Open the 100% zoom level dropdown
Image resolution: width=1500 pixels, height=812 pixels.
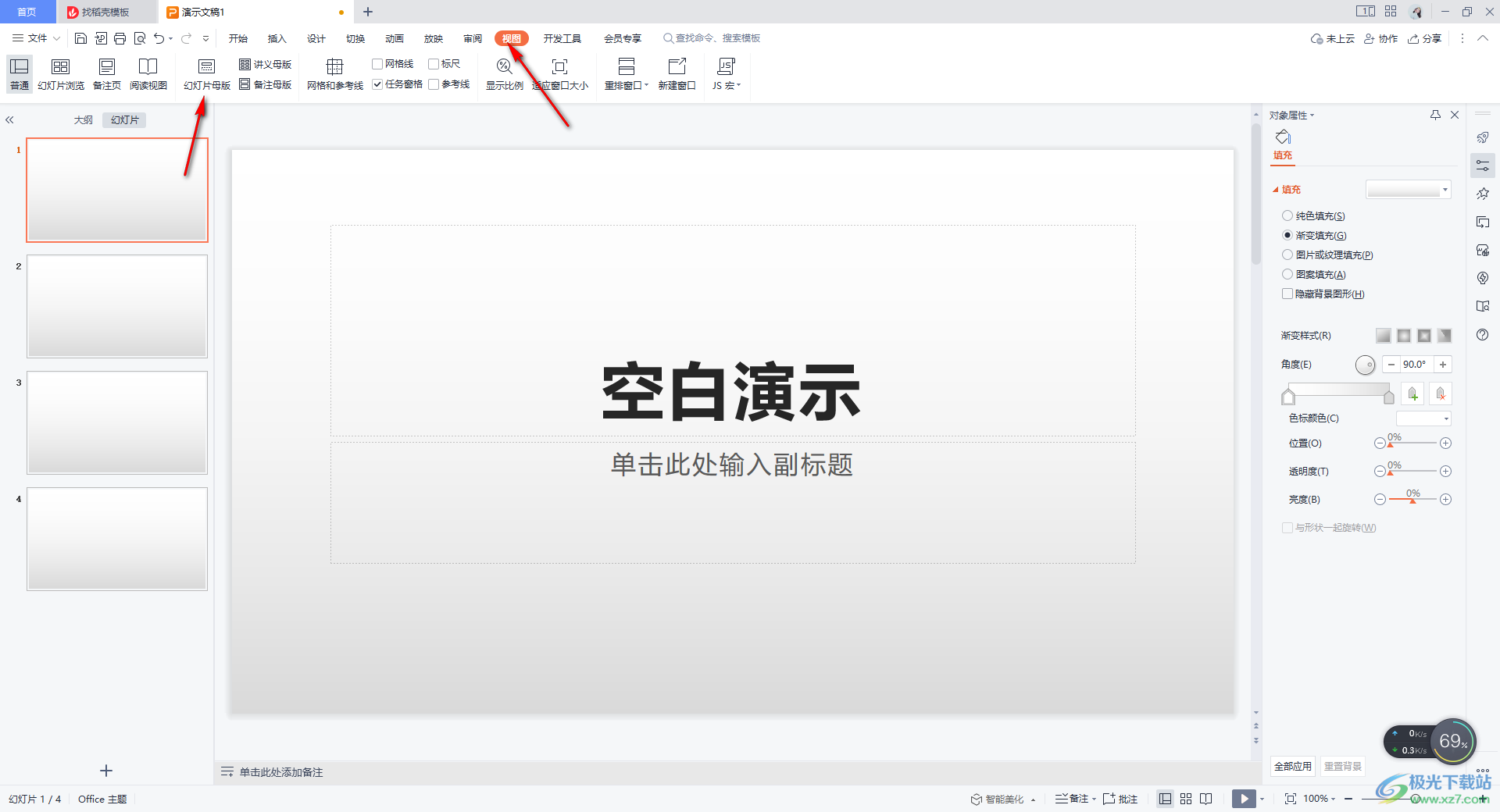click(x=1320, y=799)
